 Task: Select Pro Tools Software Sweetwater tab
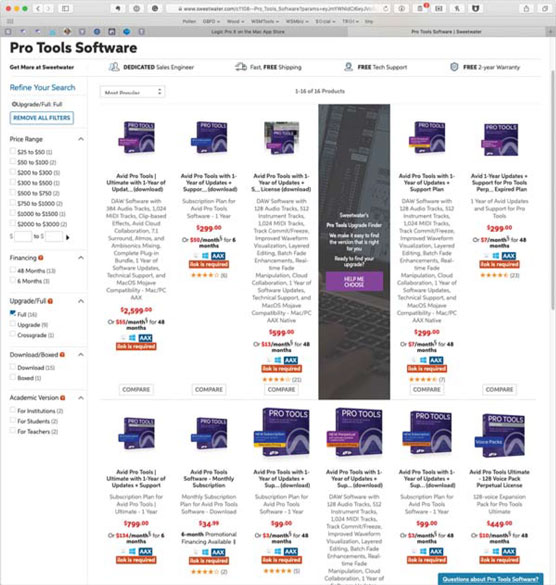tap(446, 32)
